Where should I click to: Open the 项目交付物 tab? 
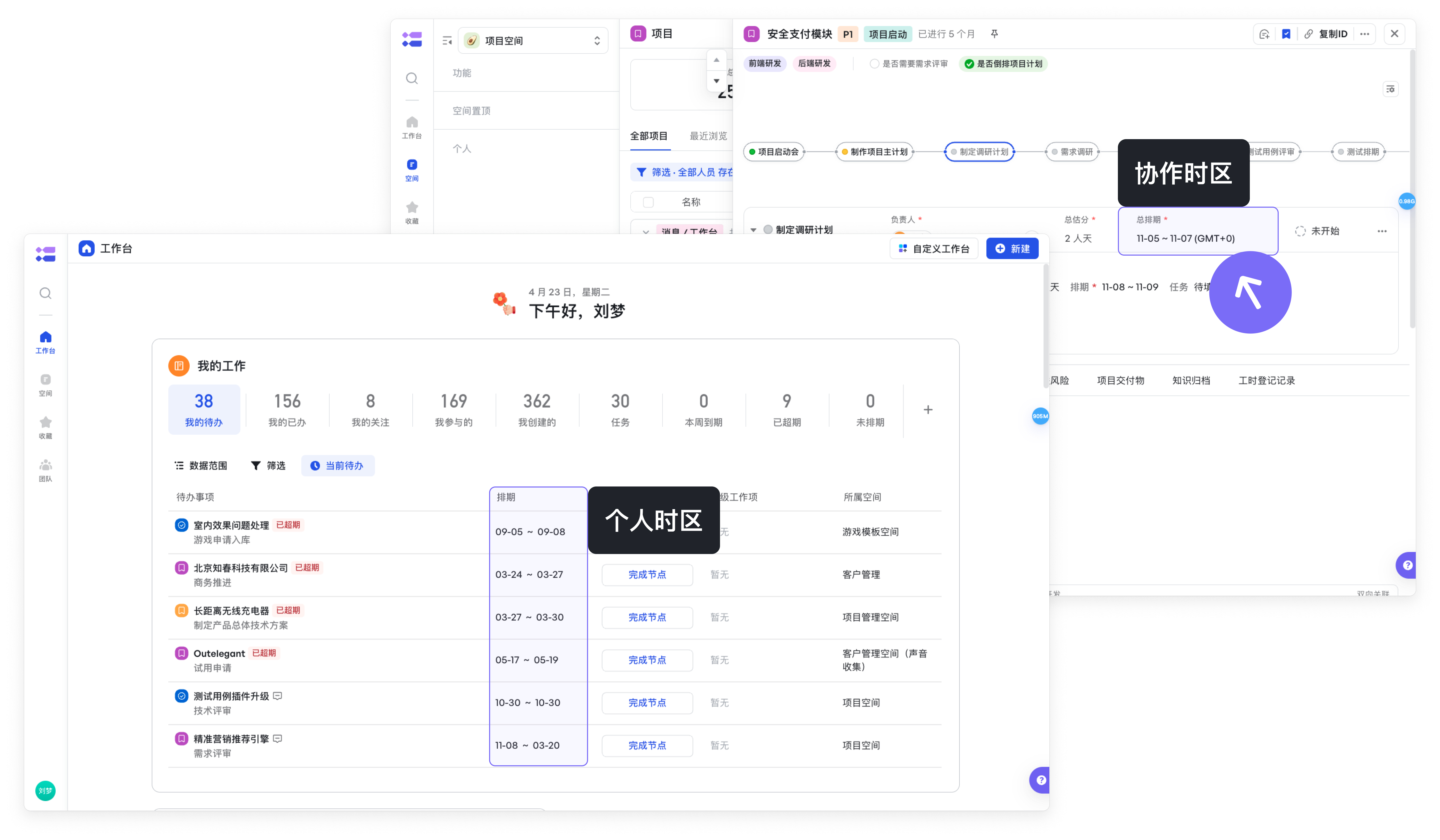click(x=1120, y=381)
